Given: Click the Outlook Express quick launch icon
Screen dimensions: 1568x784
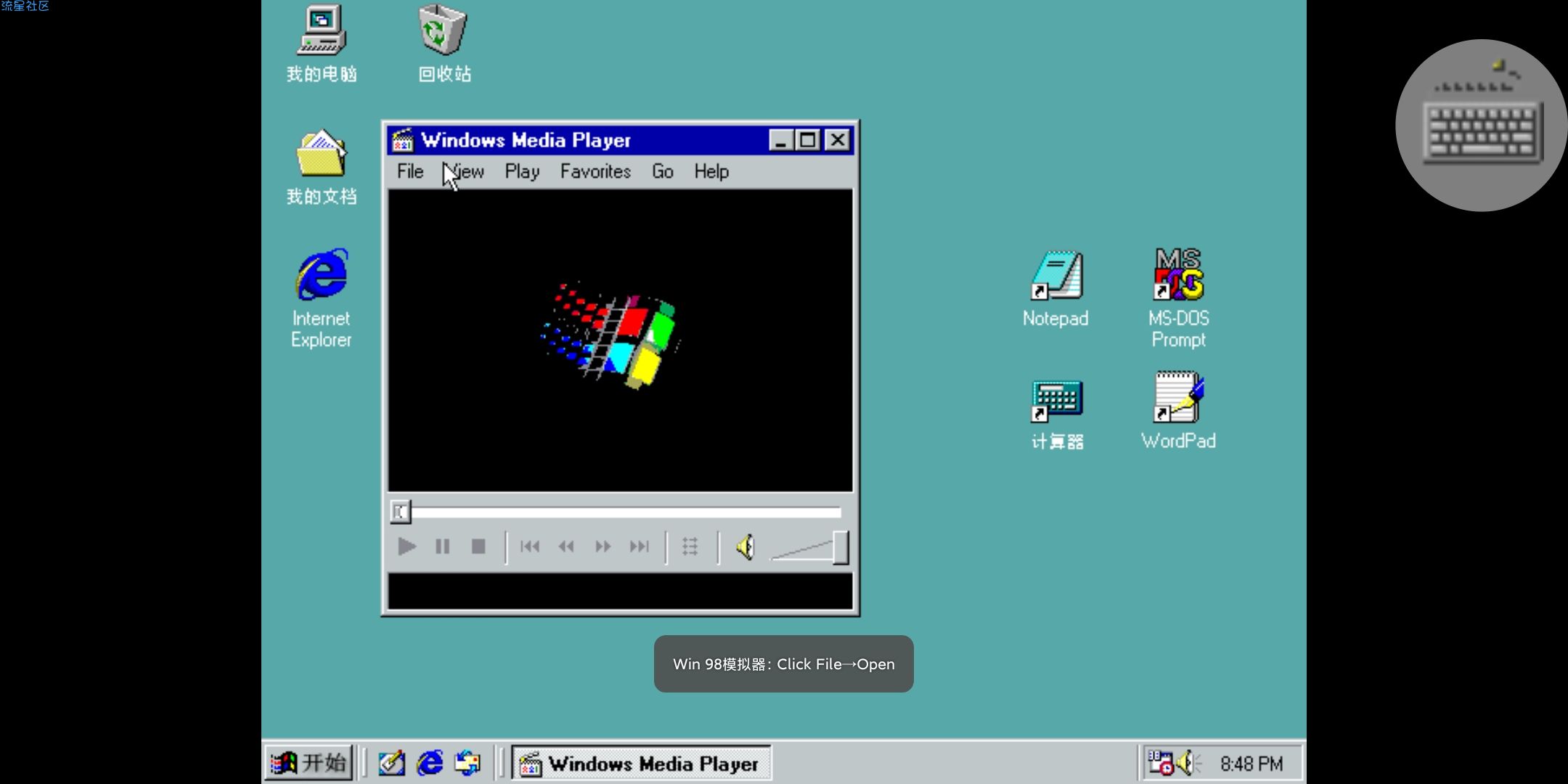Looking at the screenshot, I should pos(467,763).
